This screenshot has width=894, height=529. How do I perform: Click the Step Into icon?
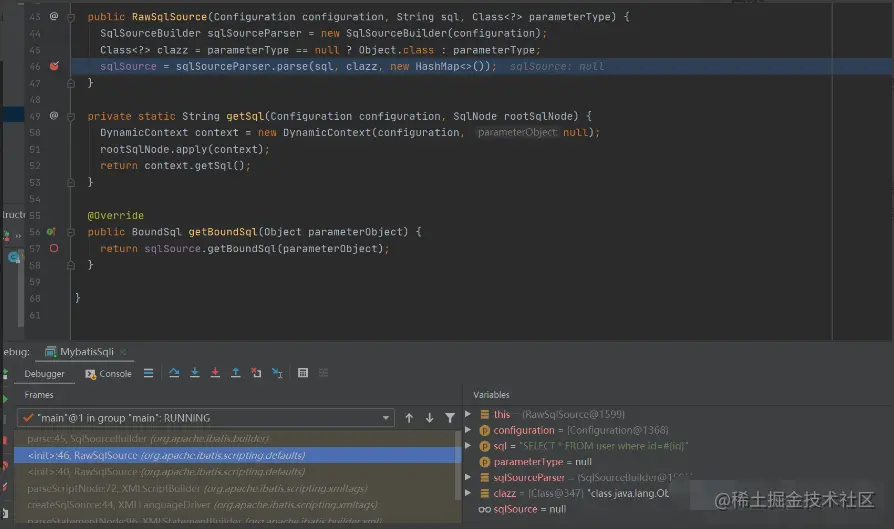tap(194, 373)
